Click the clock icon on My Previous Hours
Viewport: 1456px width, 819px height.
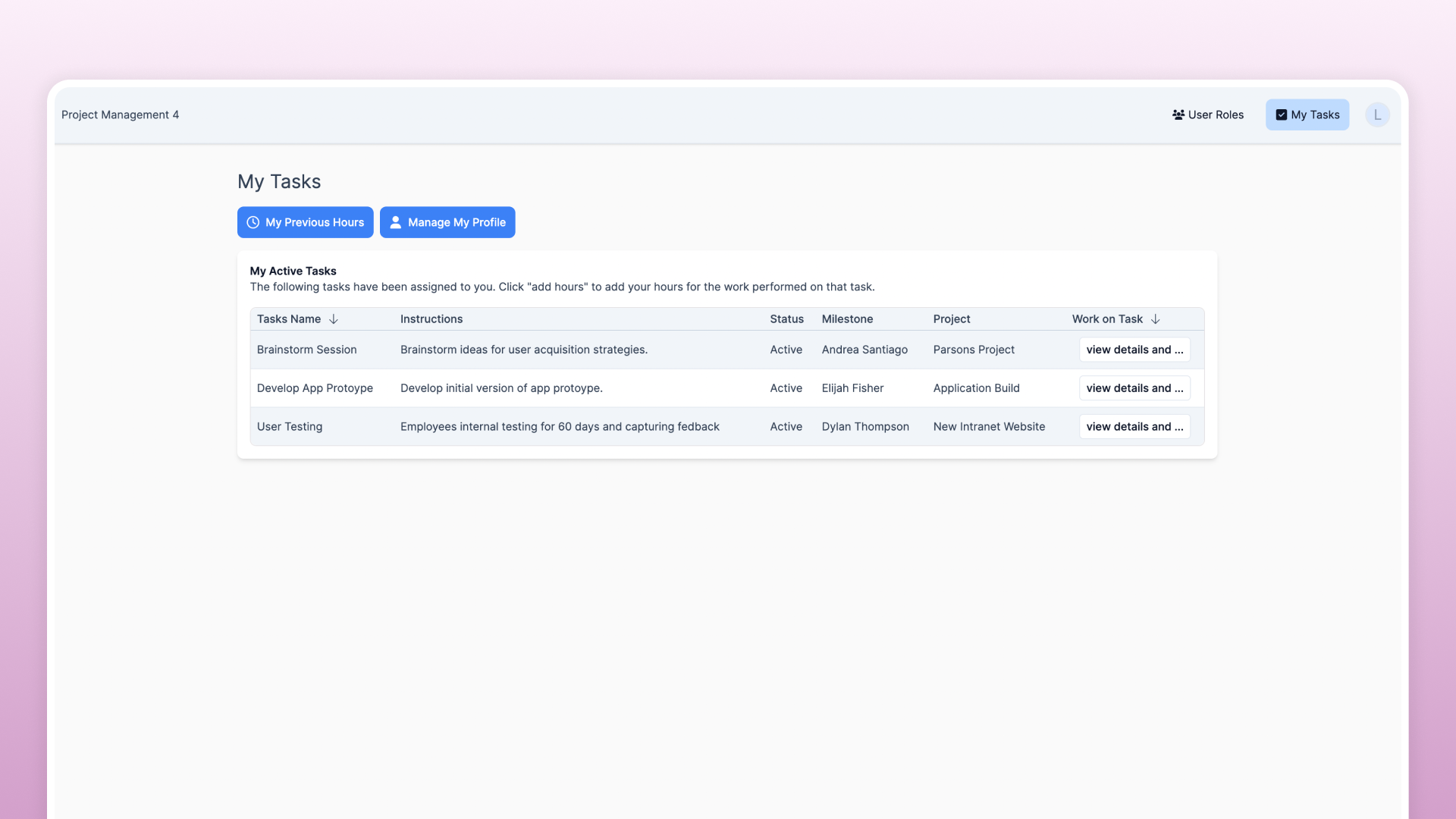point(253,222)
